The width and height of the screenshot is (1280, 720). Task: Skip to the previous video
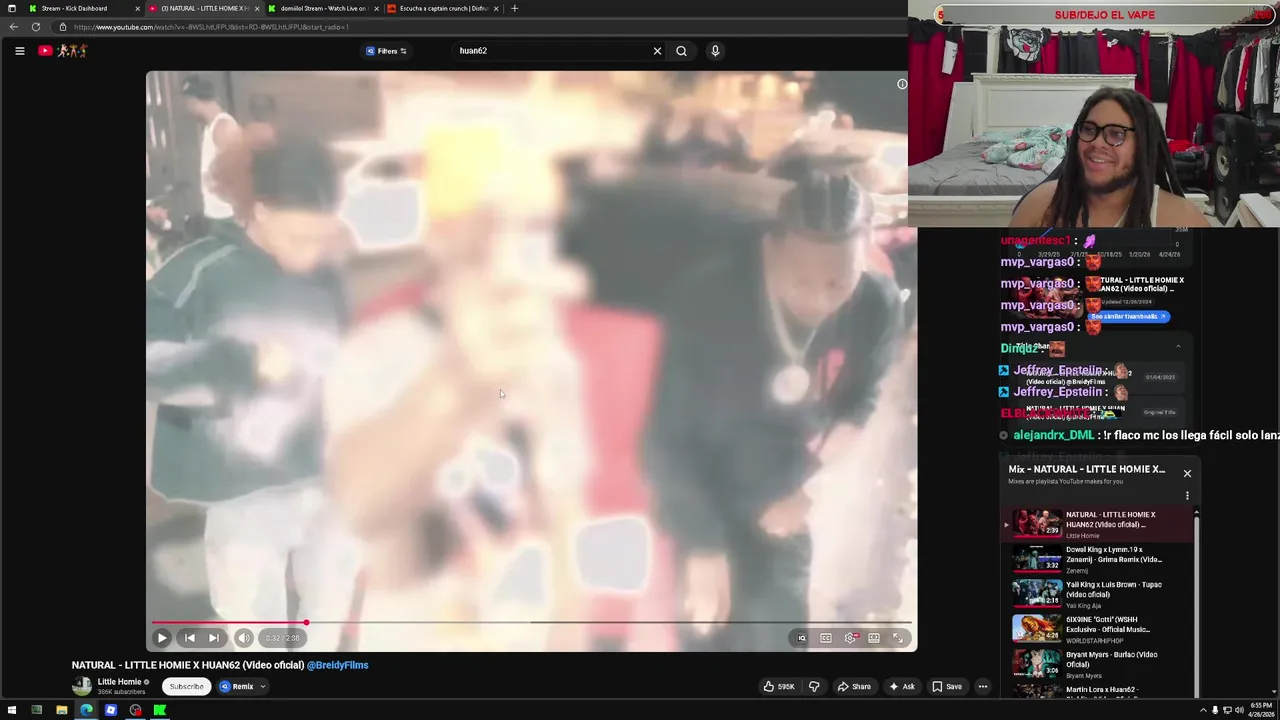coord(189,638)
